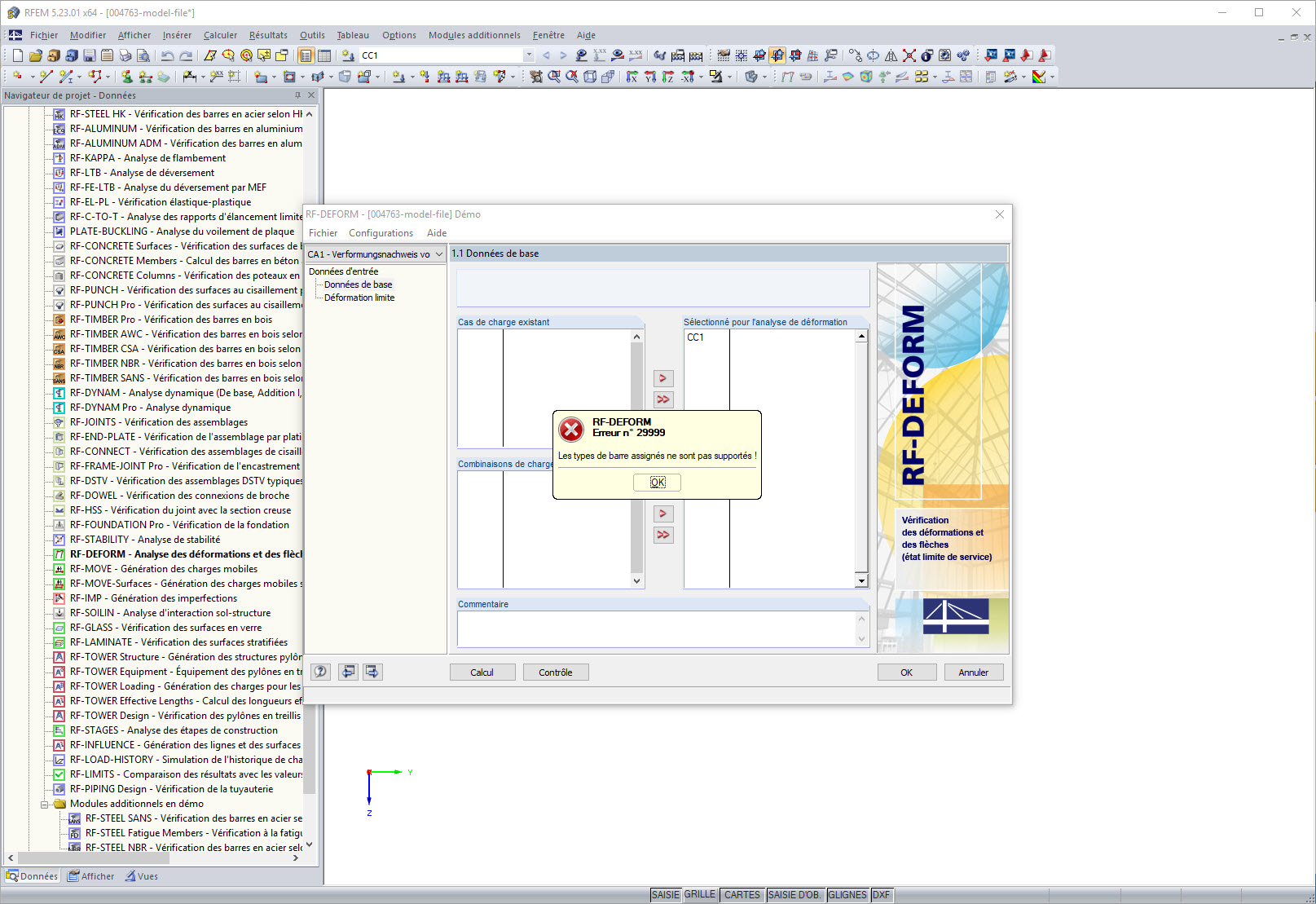Collapse the Modules additionnels en démo folder

click(45, 804)
